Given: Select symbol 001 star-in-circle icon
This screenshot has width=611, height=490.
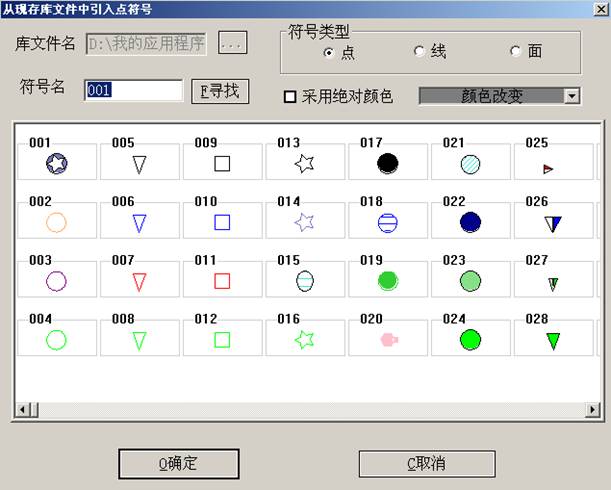Looking at the screenshot, I should [57, 164].
